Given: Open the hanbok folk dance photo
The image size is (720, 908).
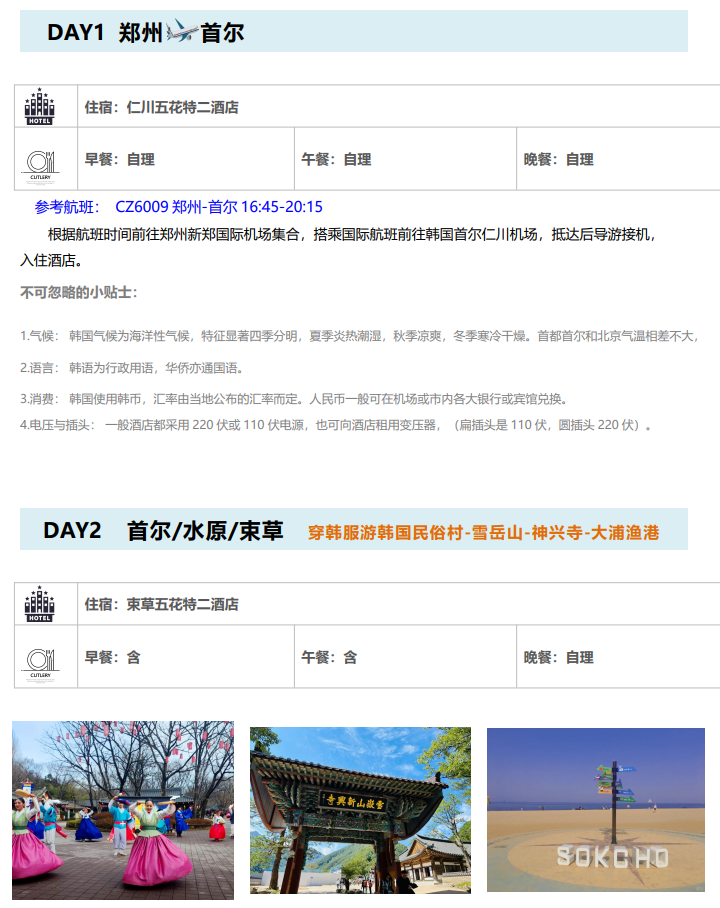Looking at the screenshot, I should 123,809.
